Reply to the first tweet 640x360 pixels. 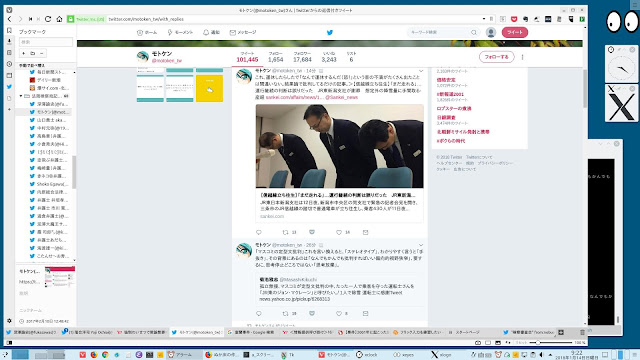[x=259, y=232]
